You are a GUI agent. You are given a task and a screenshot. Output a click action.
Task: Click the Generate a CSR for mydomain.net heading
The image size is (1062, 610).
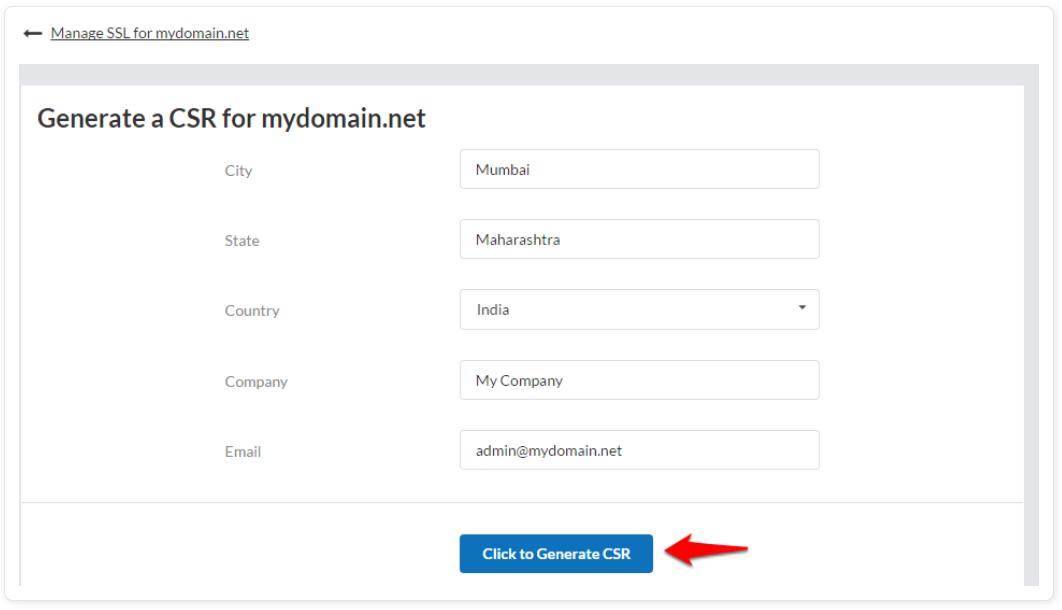click(231, 118)
